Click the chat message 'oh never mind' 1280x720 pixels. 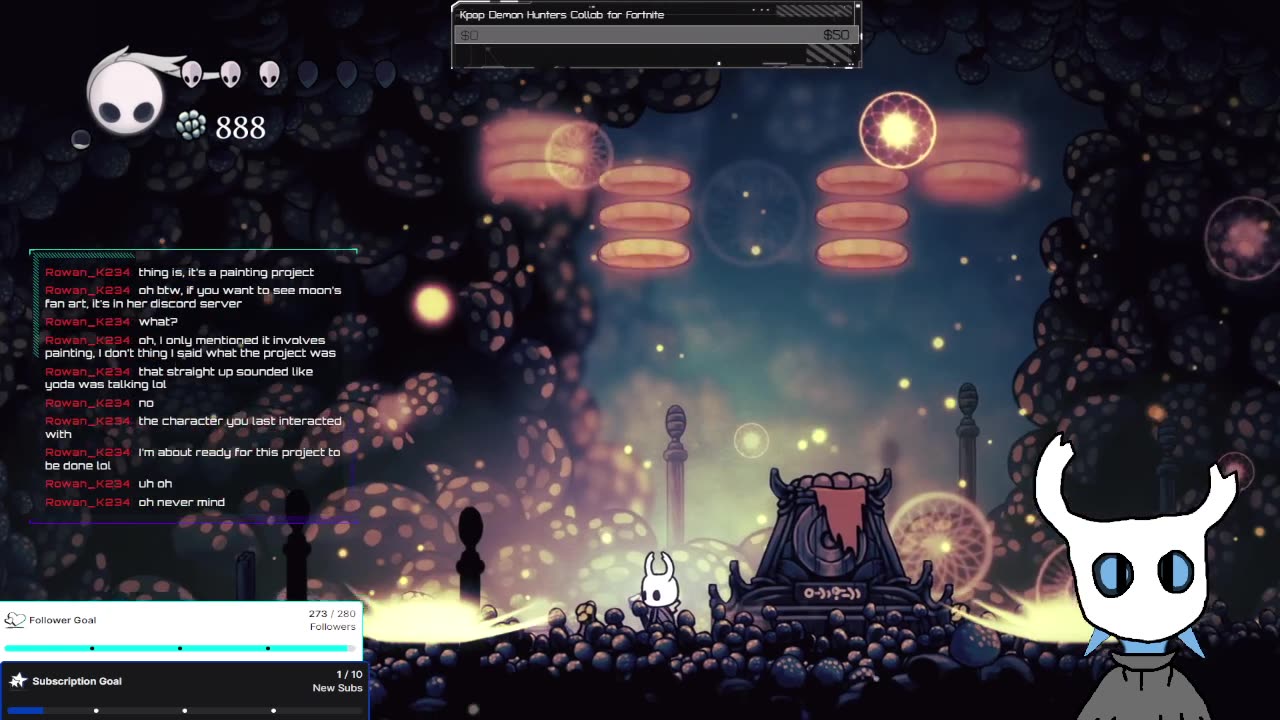tap(135, 502)
